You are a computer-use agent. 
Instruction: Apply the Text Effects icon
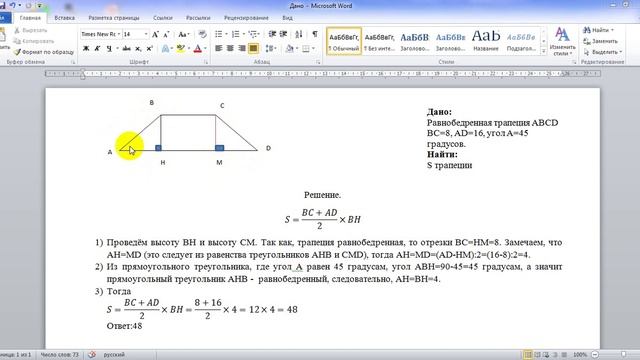point(166,49)
